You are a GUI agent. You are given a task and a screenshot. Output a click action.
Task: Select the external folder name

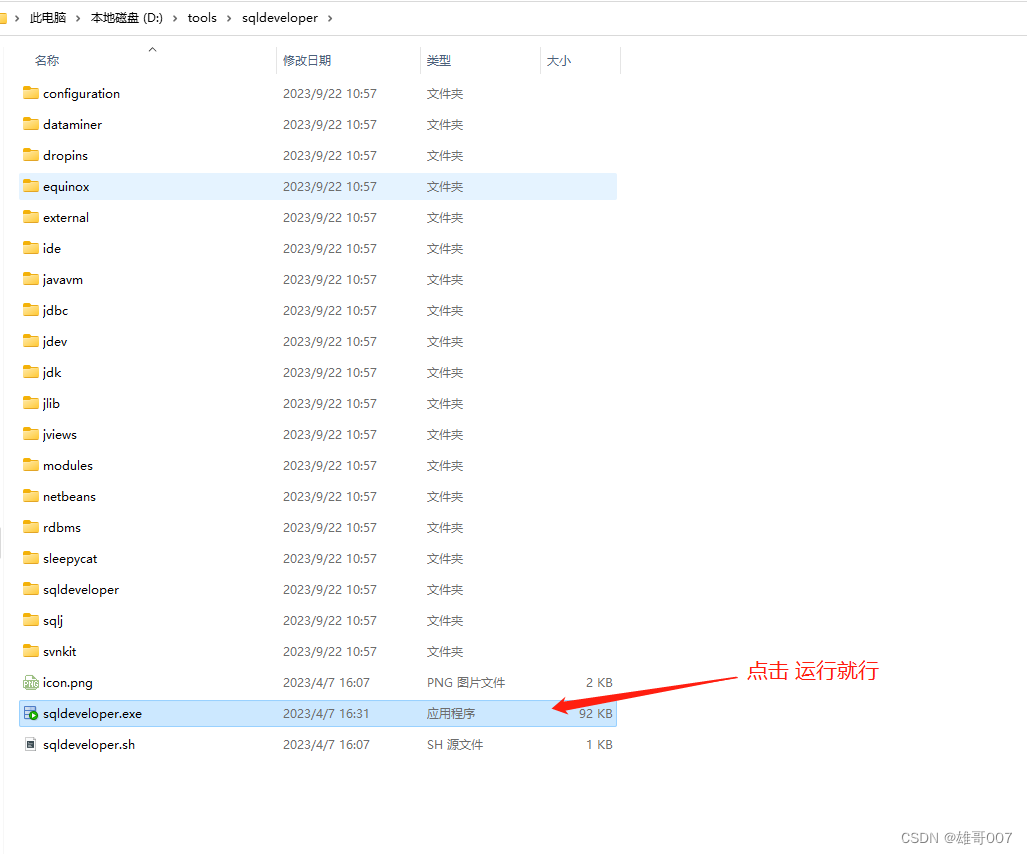point(65,217)
